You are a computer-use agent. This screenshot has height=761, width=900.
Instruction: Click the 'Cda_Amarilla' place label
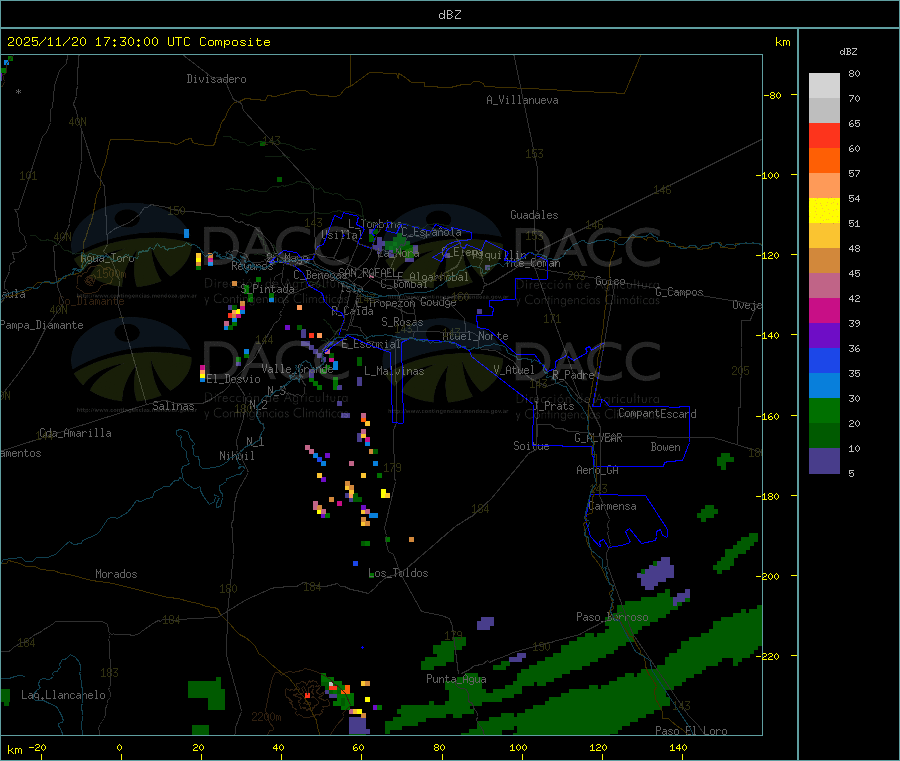point(75,433)
